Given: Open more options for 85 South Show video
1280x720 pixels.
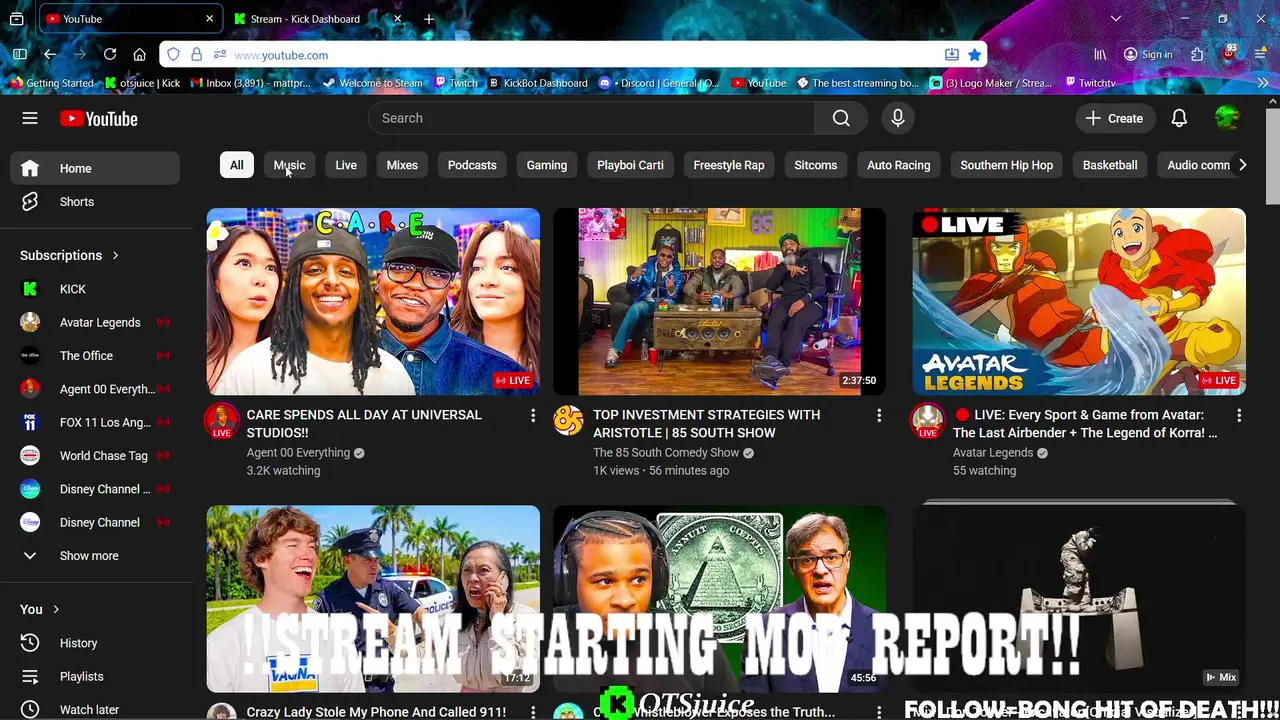Looking at the screenshot, I should coord(879,415).
